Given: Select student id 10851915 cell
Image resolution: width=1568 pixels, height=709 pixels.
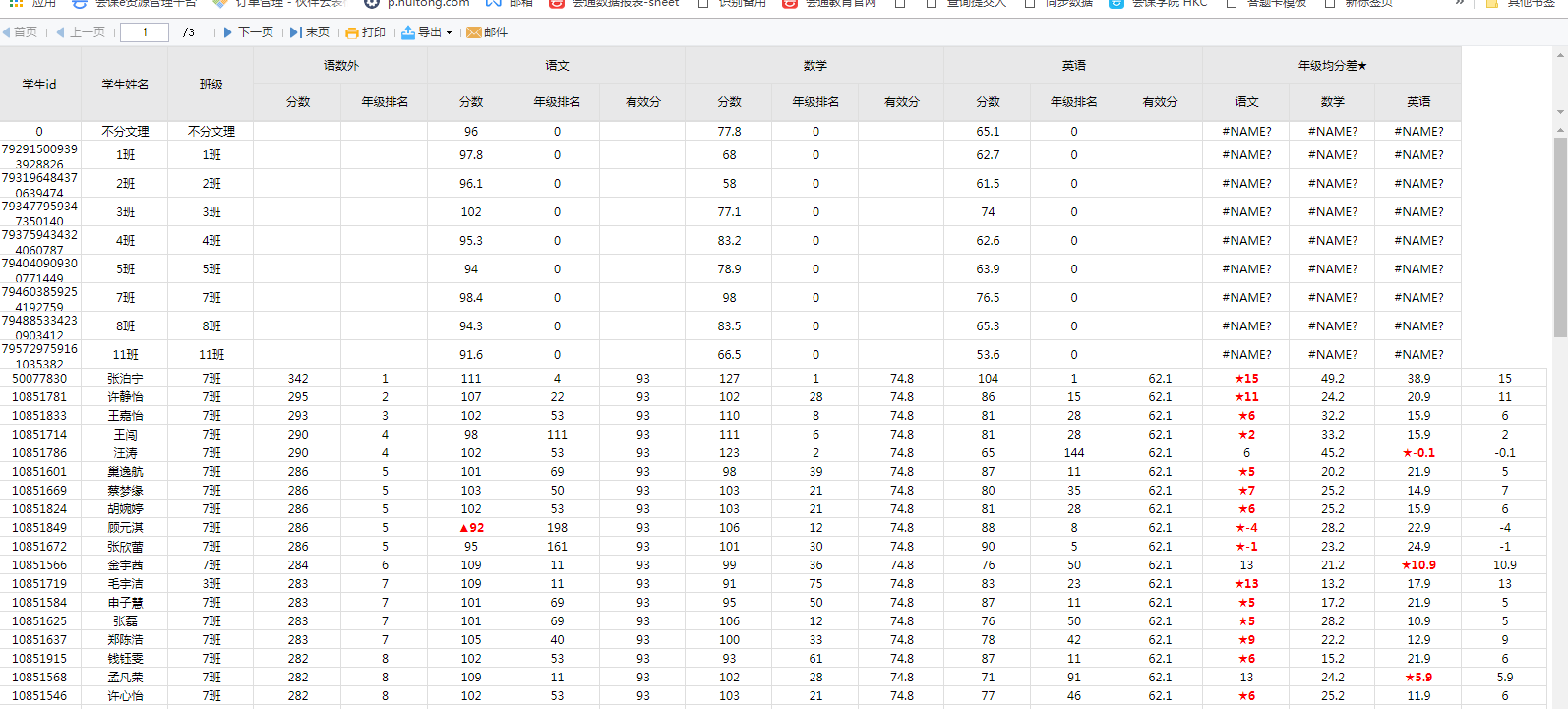Looking at the screenshot, I should [x=39, y=659].
